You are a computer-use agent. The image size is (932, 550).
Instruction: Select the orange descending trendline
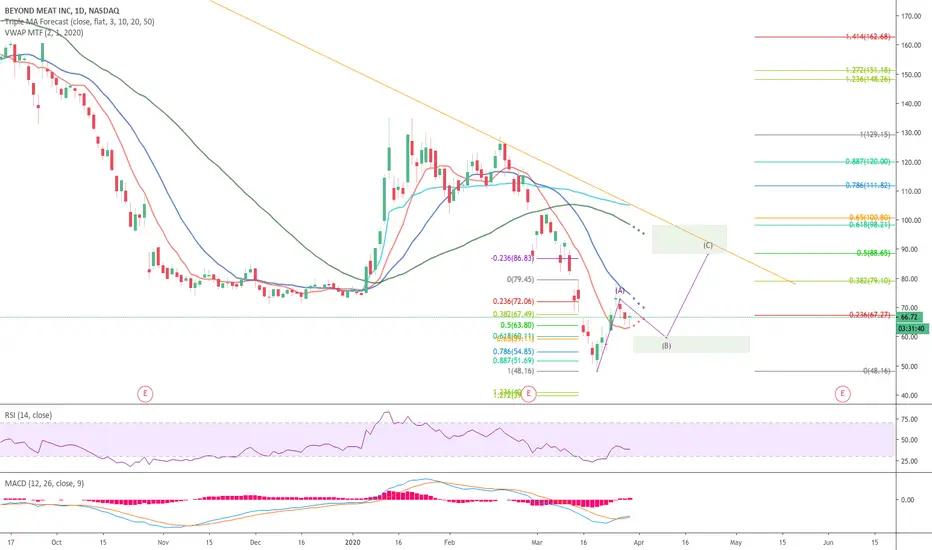502,142
